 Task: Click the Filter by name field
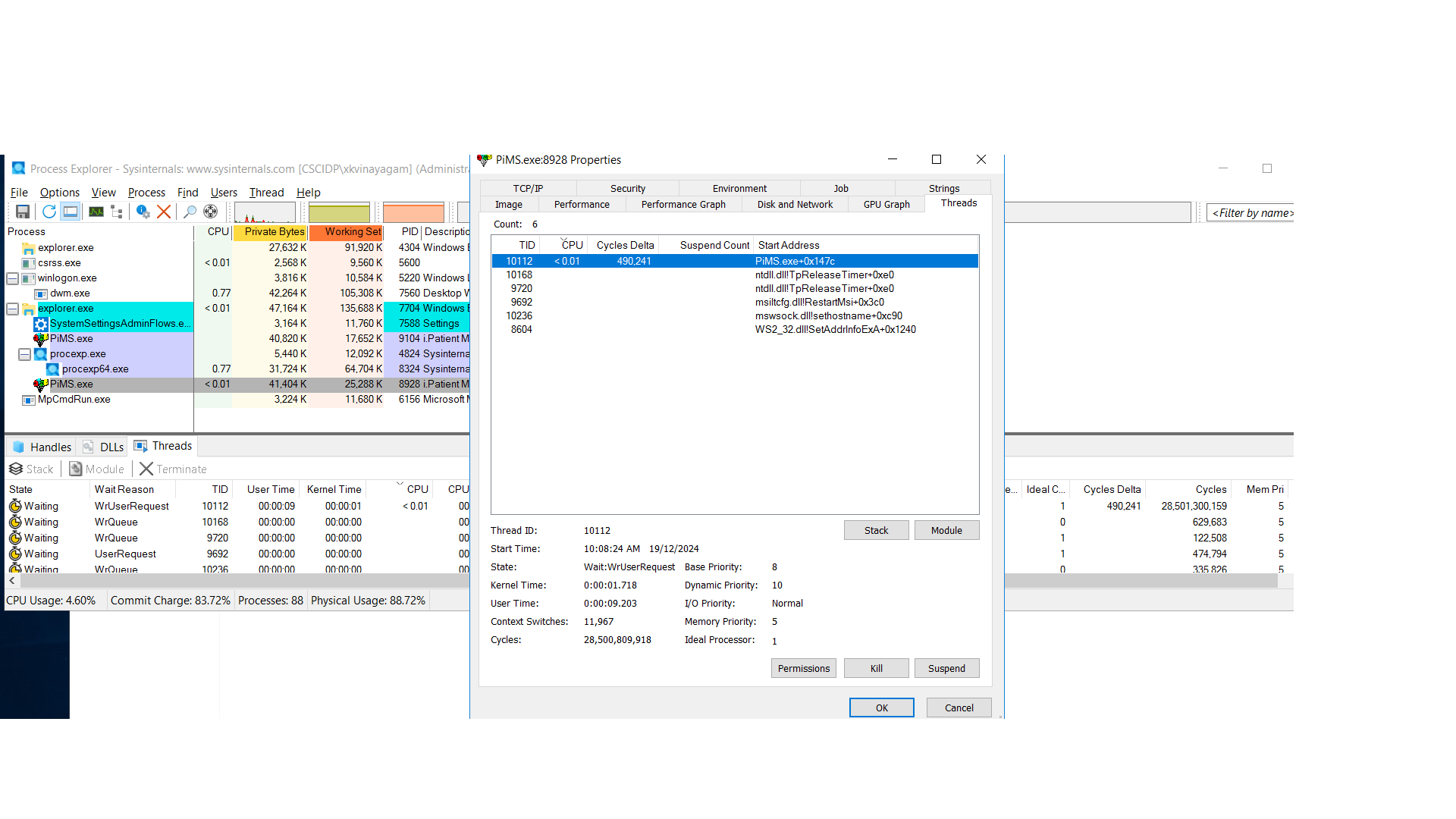[x=1251, y=213]
